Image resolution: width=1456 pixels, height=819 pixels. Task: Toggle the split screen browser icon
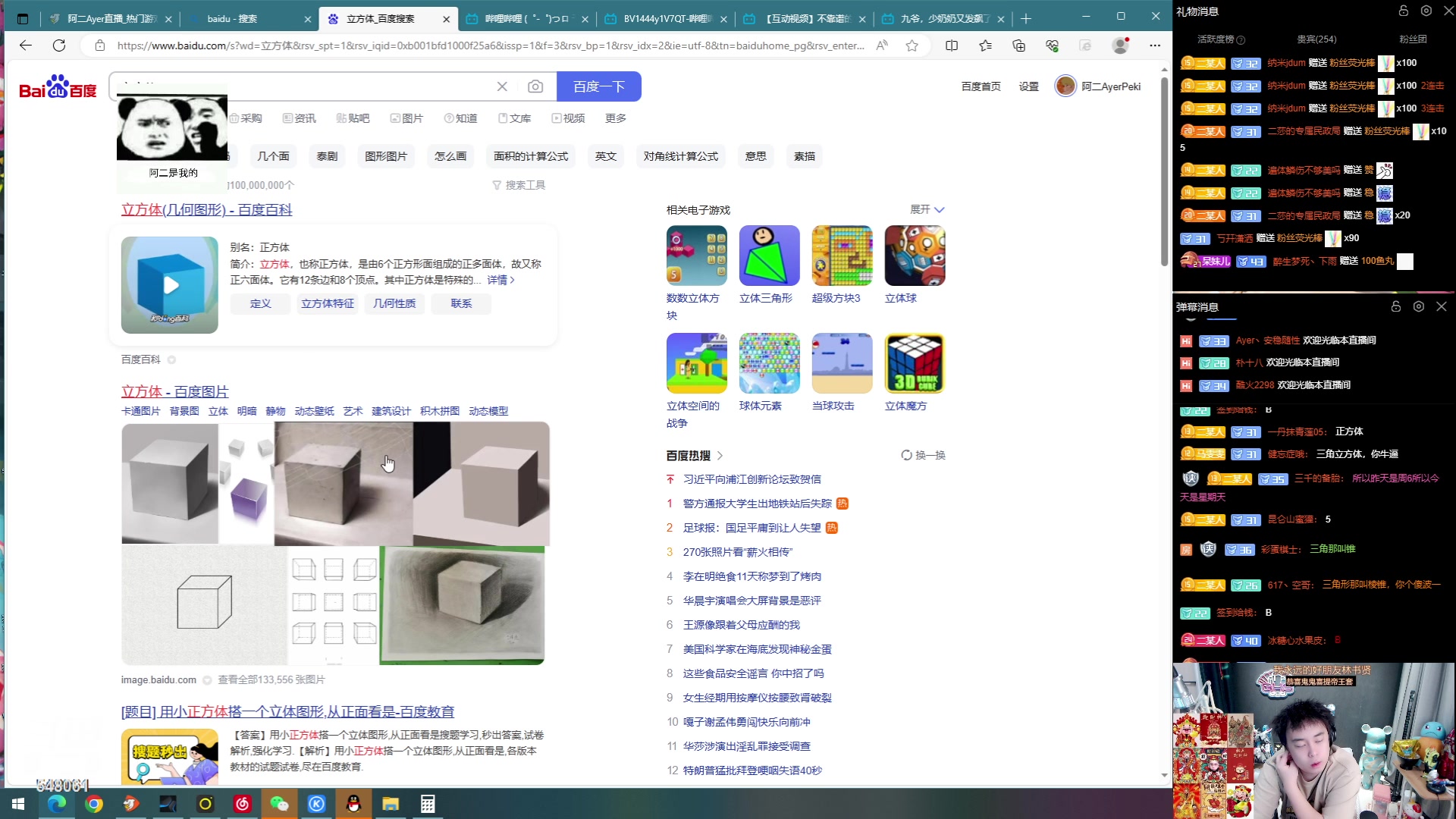coord(952,45)
